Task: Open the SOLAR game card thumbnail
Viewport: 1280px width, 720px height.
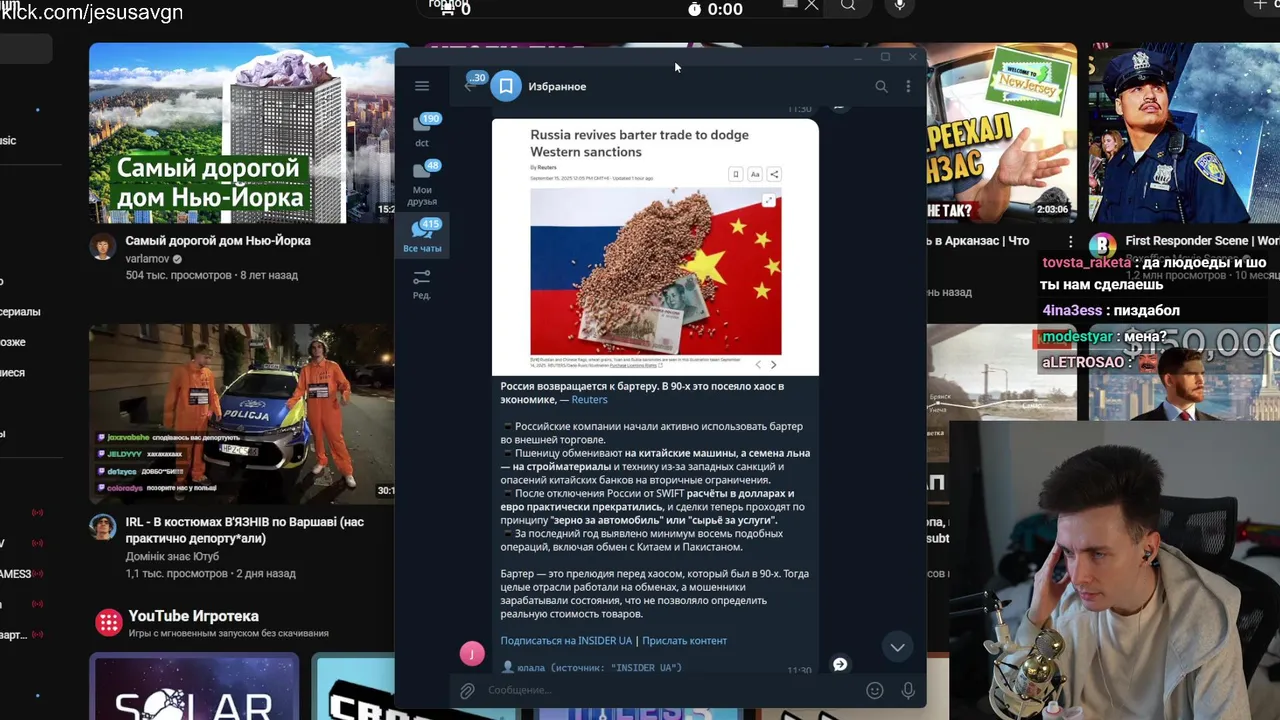Action: click(x=194, y=686)
